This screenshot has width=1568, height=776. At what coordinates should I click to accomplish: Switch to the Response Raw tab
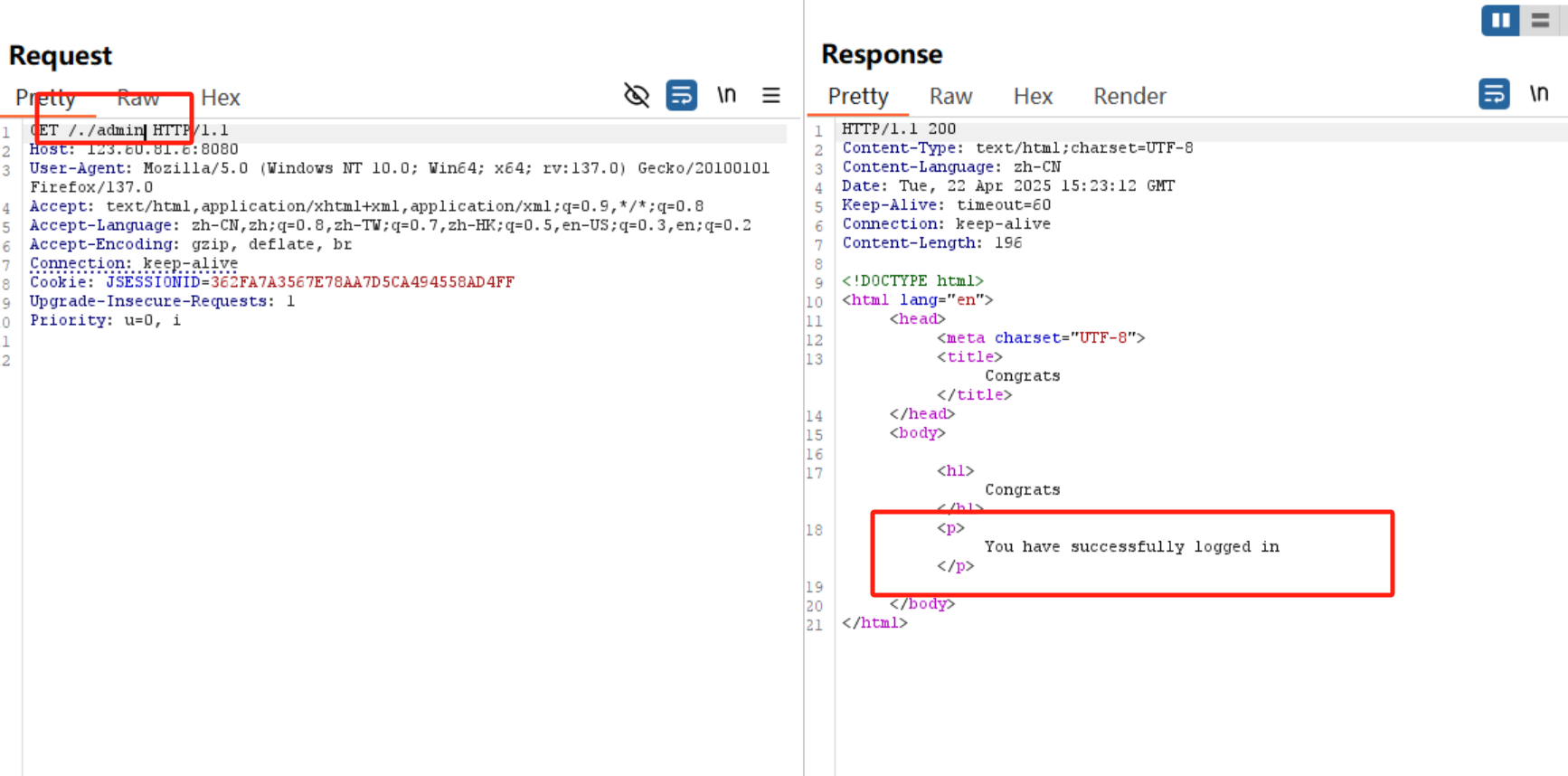pyautogui.click(x=950, y=96)
